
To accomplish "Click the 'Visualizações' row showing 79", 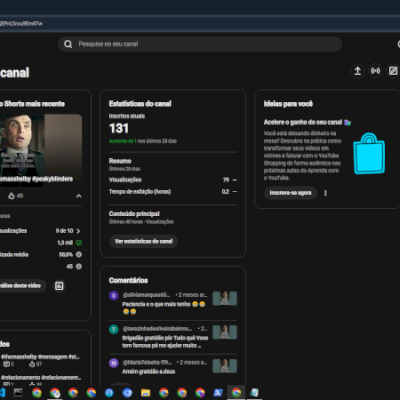I will tap(173, 180).
